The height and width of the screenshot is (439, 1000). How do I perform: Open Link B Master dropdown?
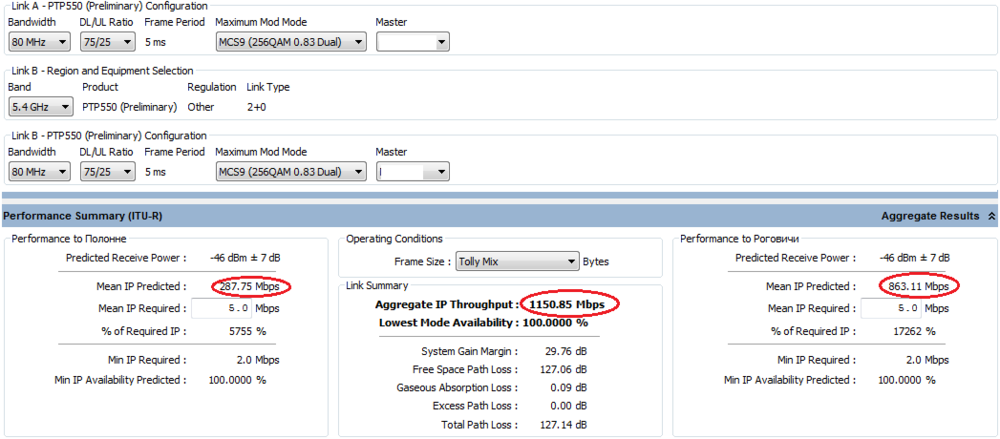coord(412,172)
